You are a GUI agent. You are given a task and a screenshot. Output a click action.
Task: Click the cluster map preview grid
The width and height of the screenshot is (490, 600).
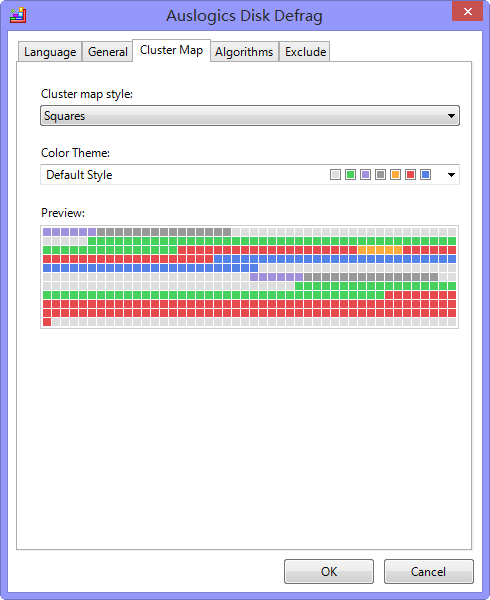coord(250,277)
